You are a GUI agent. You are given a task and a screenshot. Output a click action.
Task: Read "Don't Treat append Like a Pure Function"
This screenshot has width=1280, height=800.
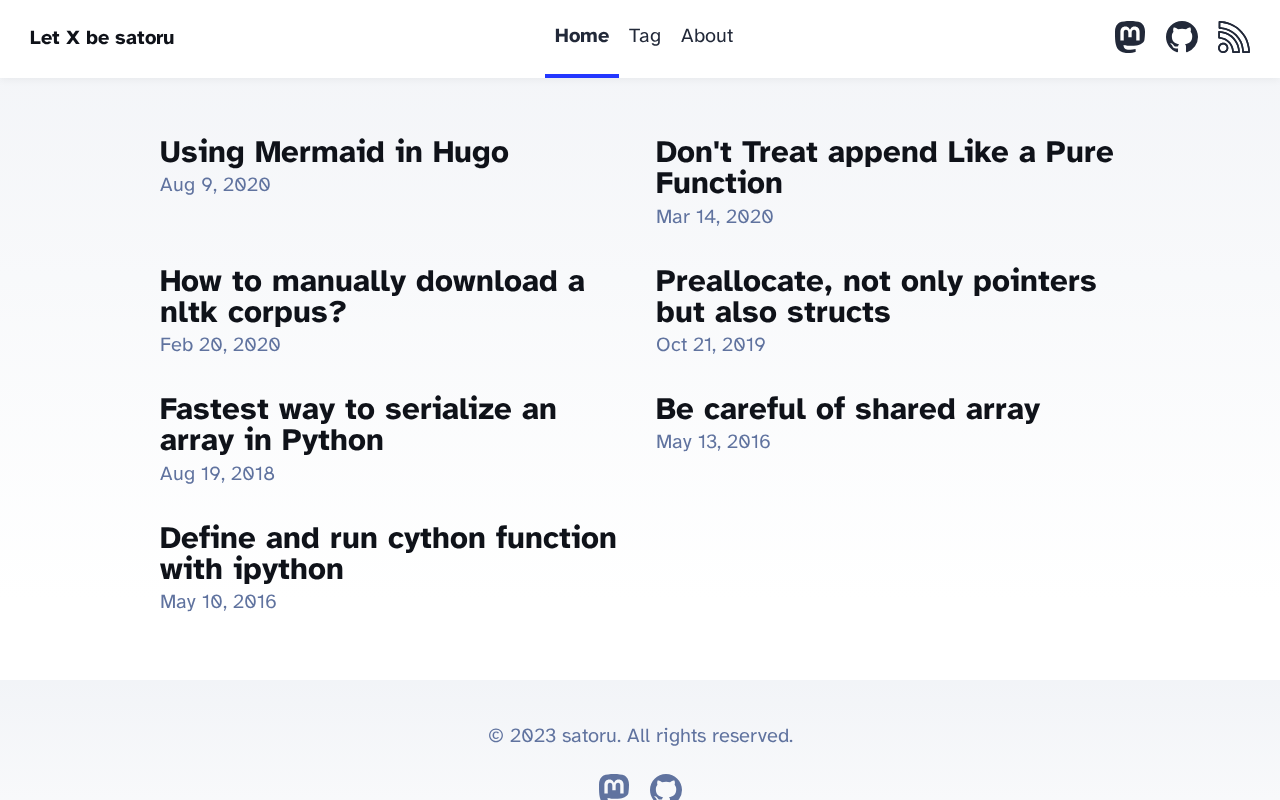(884, 167)
